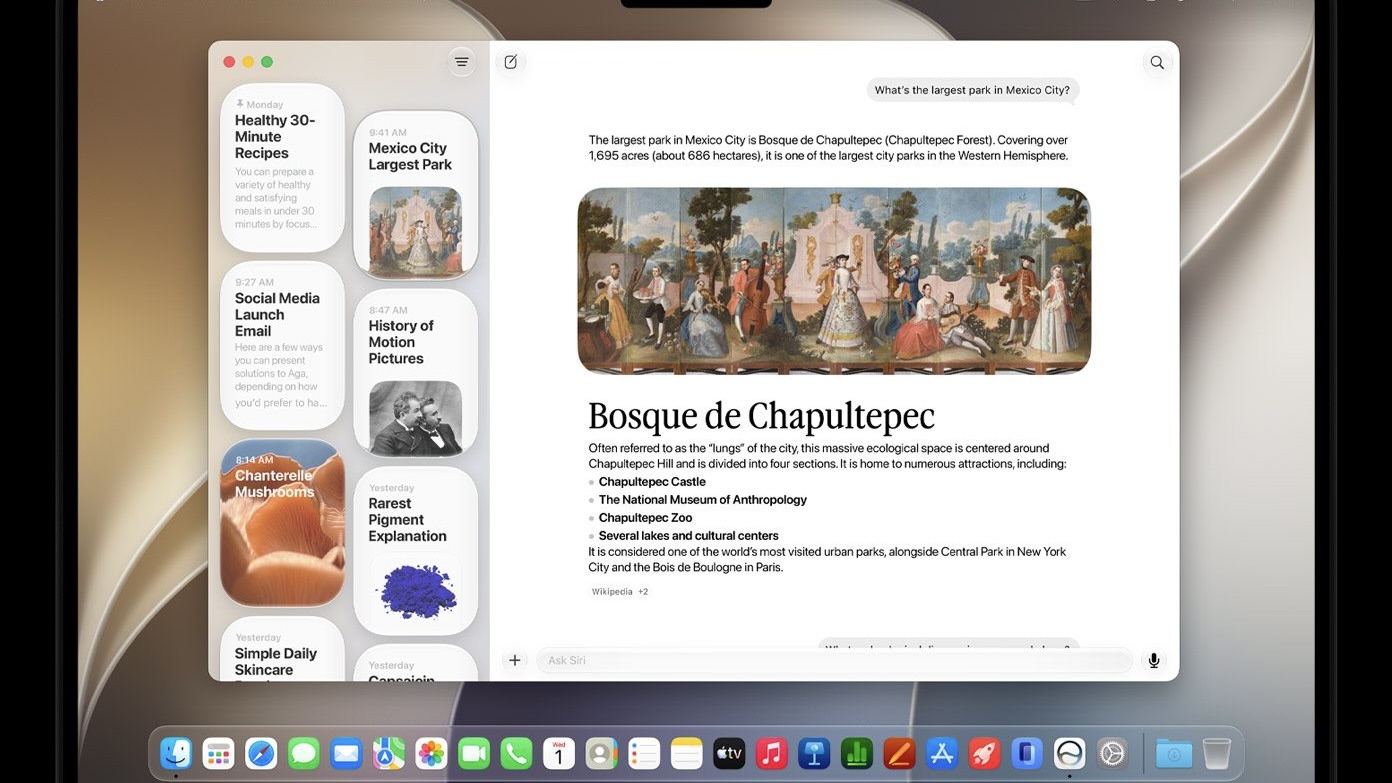Click the 'Bosque de Chapultepec' heading

pyautogui.click(x=762, y=416)
